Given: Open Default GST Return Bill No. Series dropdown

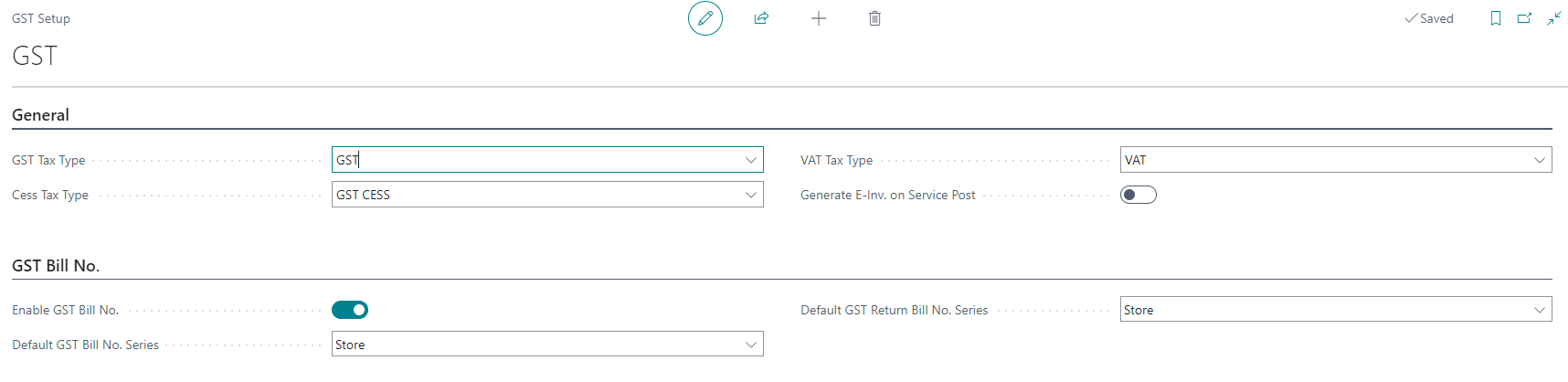Looking at the screenshot, I should pyautogui.click(x=1540, y=310).
